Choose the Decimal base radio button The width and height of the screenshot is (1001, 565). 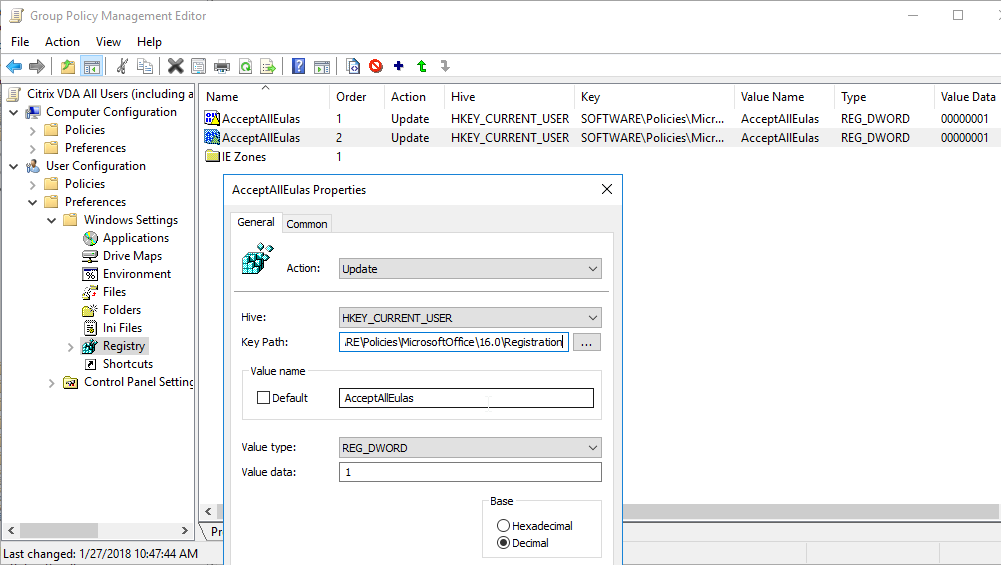[503, 543]
